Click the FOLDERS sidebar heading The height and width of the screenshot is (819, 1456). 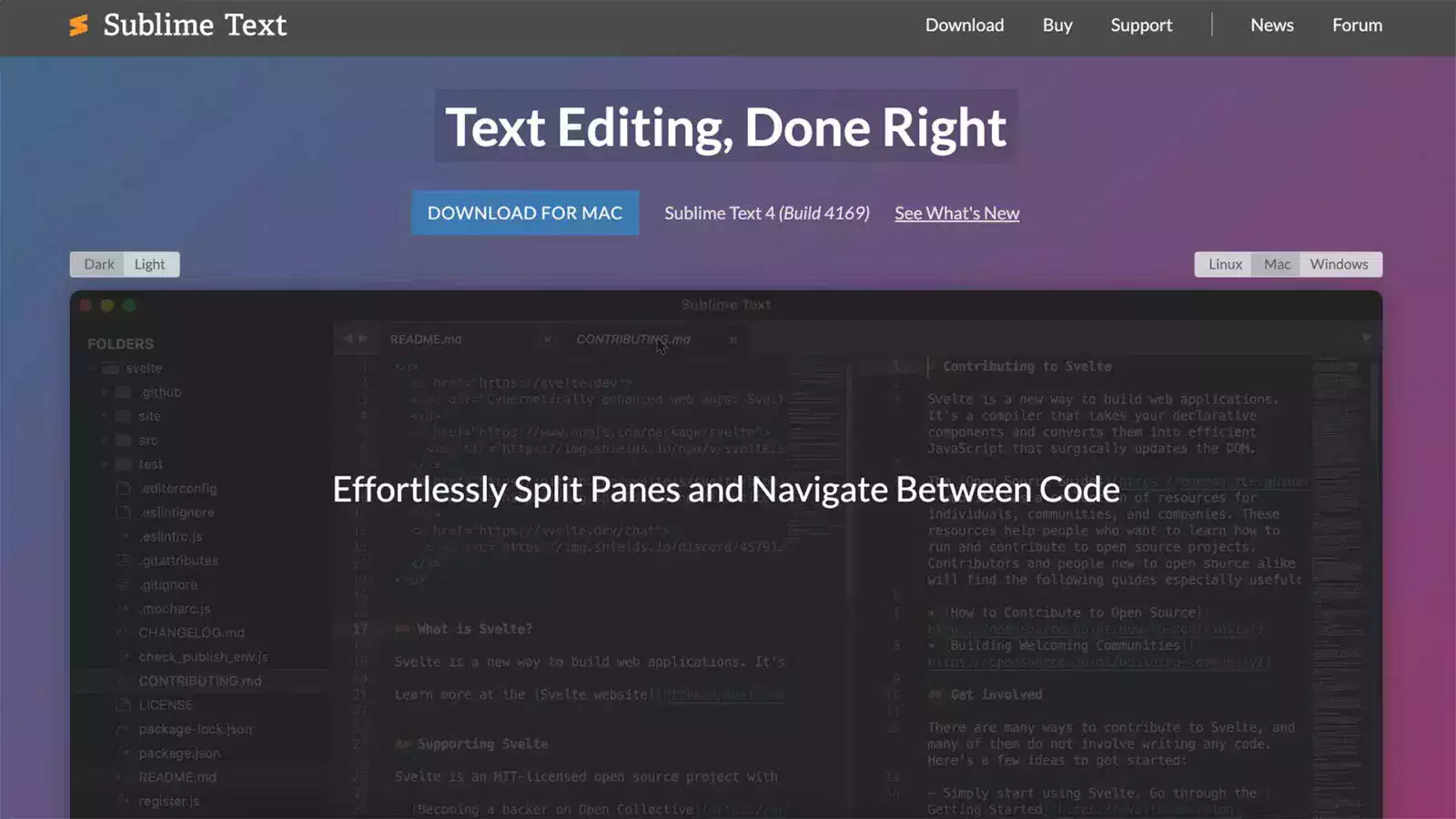[120, 344]
